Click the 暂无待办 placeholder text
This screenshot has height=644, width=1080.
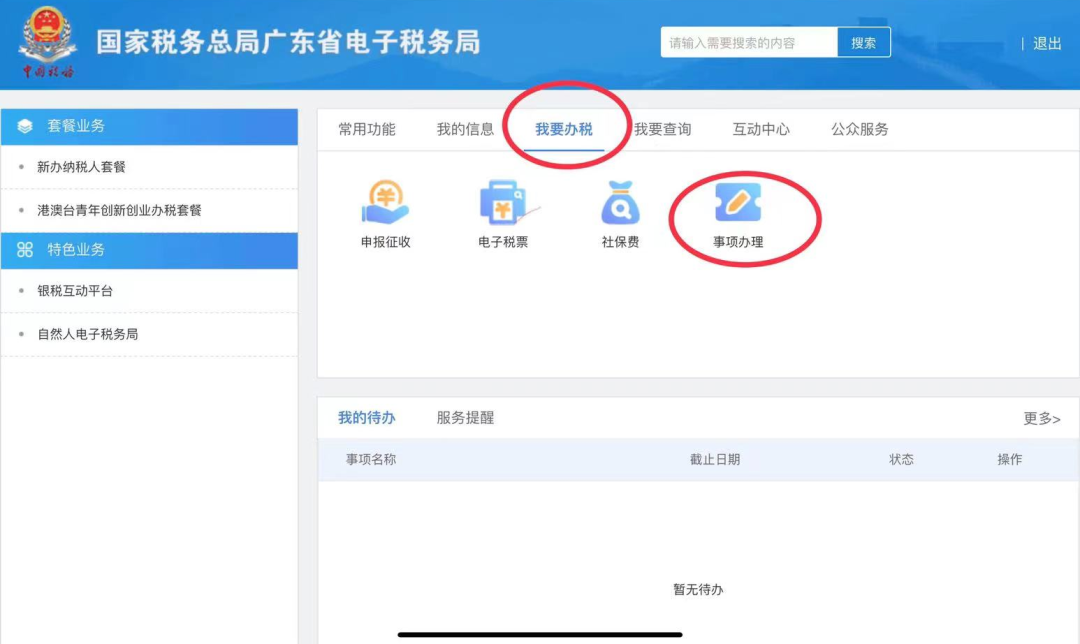pos(698,590)
